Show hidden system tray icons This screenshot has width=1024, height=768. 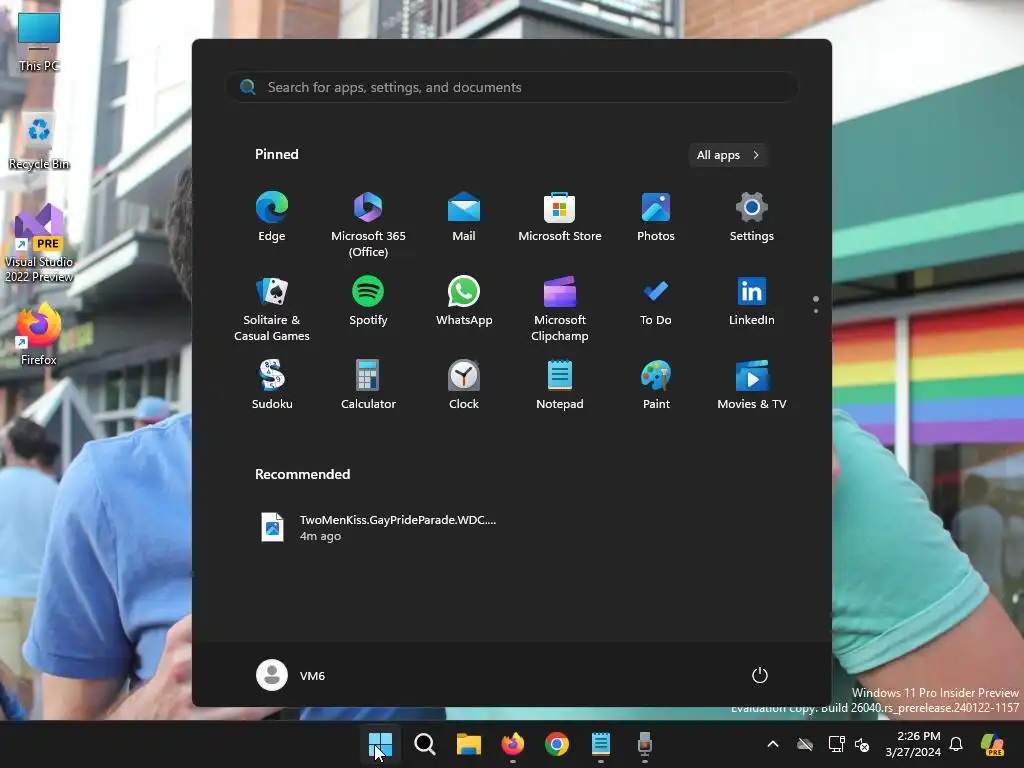click(773, 744)
